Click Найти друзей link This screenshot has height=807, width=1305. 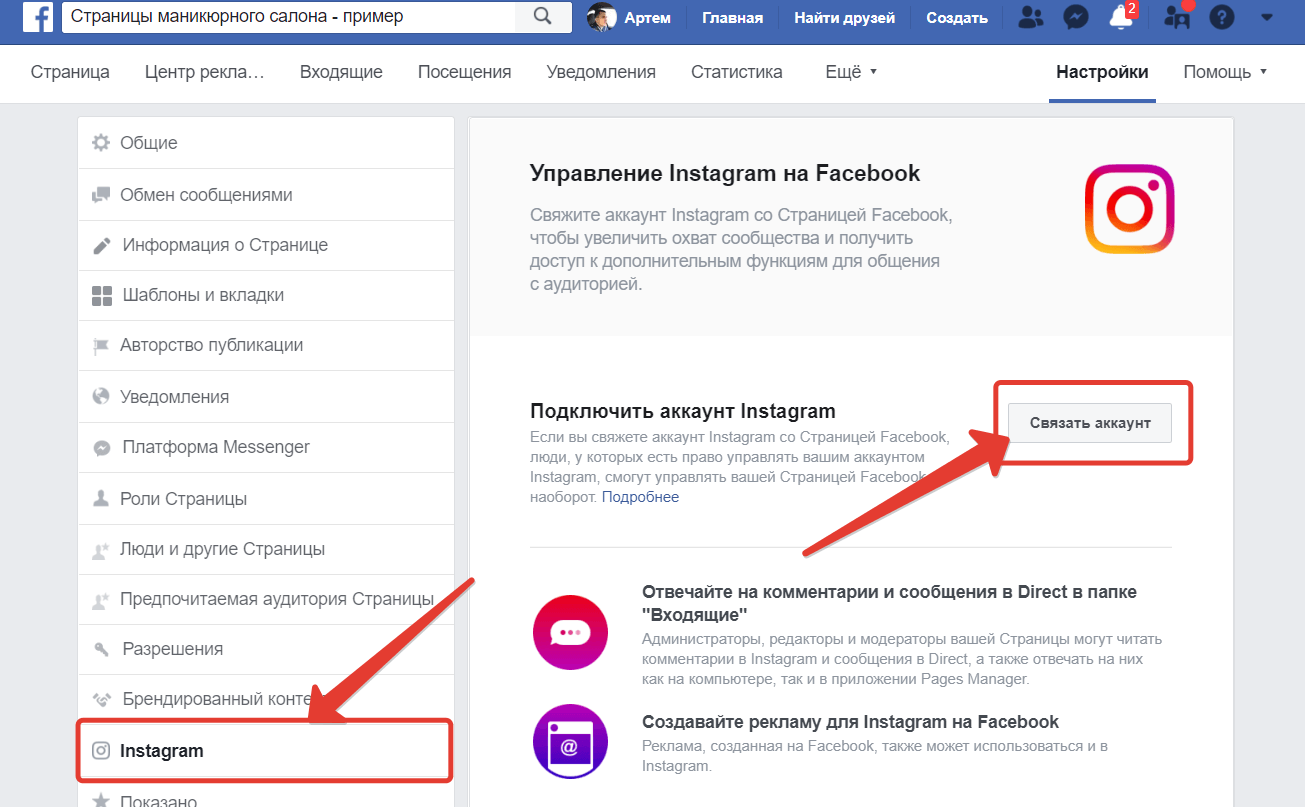[844, 17]
